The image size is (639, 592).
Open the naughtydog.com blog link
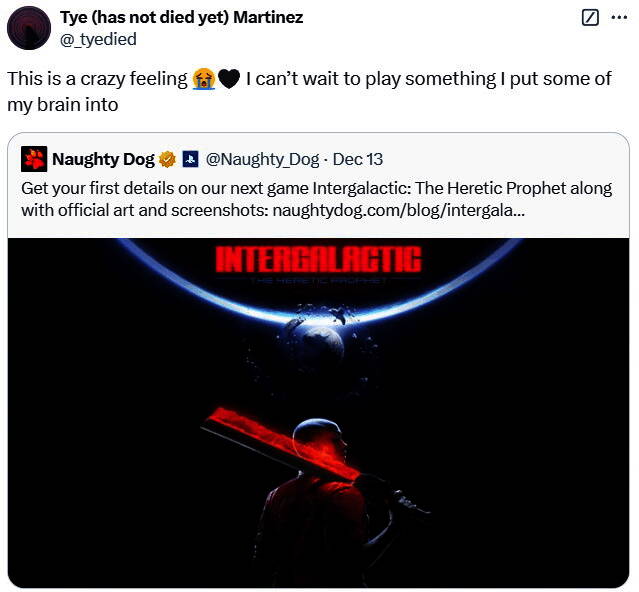point(398,211)
